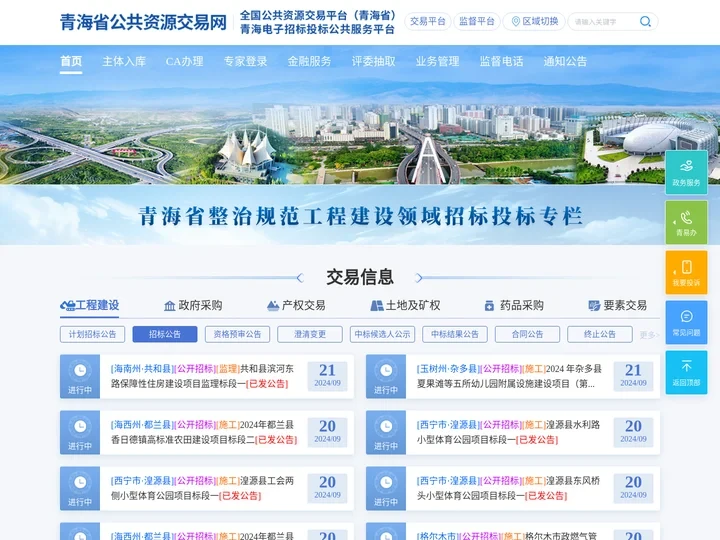This screenshot has width=720, height=540.
Task: Open 通知公告 navigation item
Action: pyautogui.click(x=565, y=61)
